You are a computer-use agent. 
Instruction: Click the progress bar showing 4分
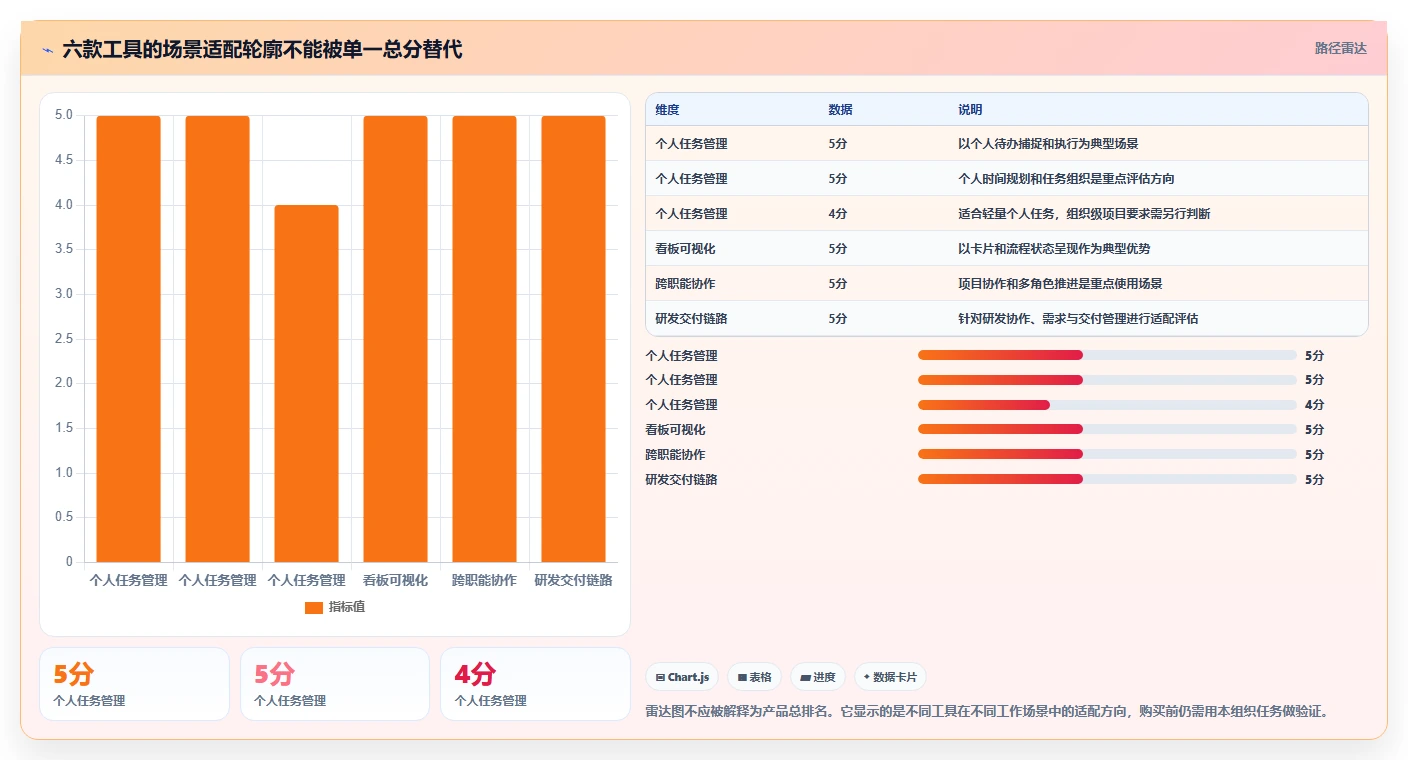[x=1107, y=405]
